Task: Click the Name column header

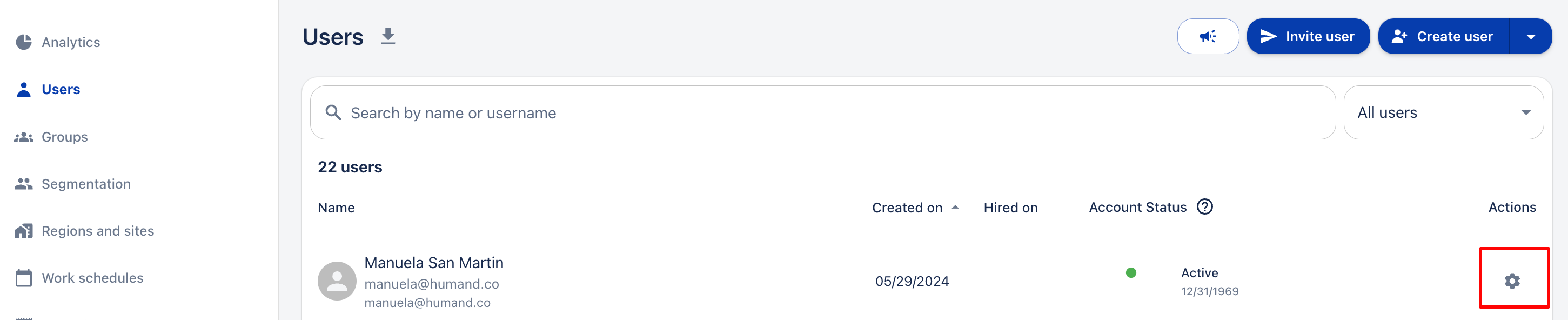Action: tap(336, 208)
